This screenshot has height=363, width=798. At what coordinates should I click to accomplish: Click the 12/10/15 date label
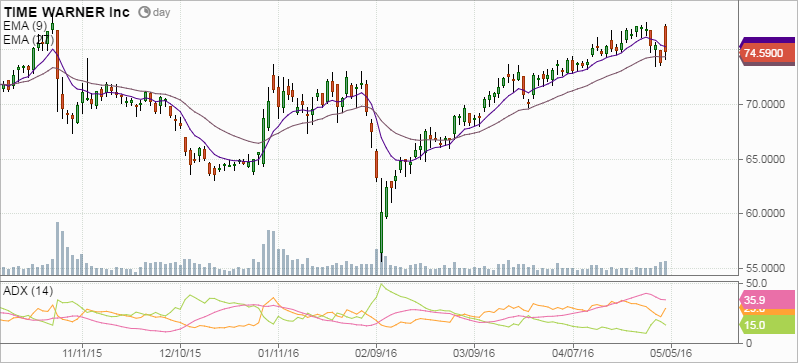(x=181, y=352)
